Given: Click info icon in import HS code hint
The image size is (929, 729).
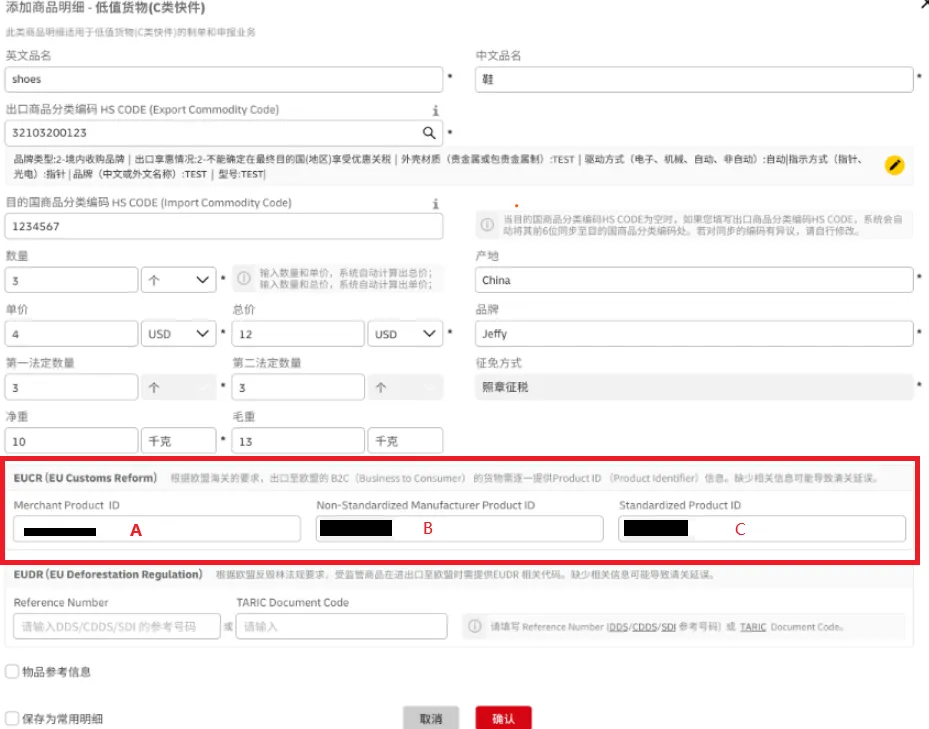Looking at the screenshot, I should (487, 225).
